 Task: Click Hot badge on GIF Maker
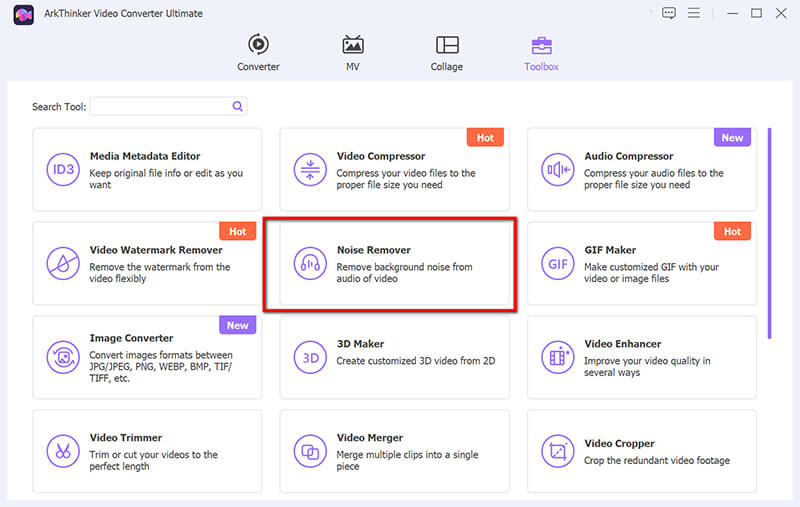[732, 231]
